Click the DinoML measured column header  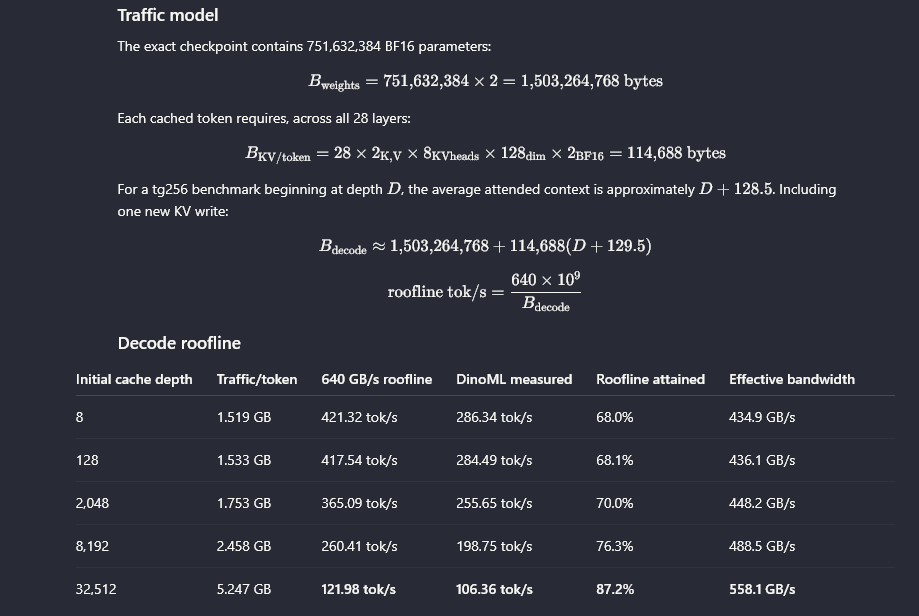pyautogui.click(x=514, y=379)
